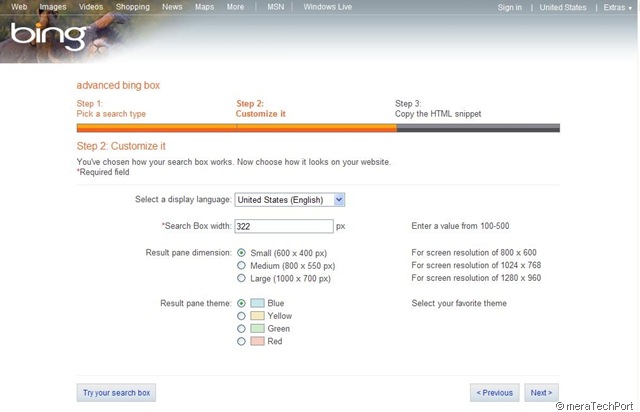Click Step 1 Pick a search type
Screen dimensions: 640x412
(x=111, y=109)
